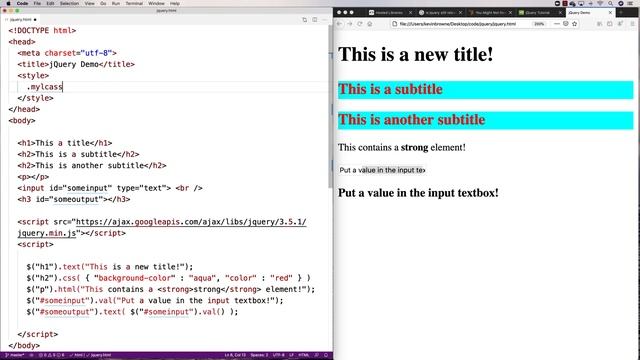Open the Firefox Library icon
The width and height of the screenshot is (640, 360).
(600, 24)
